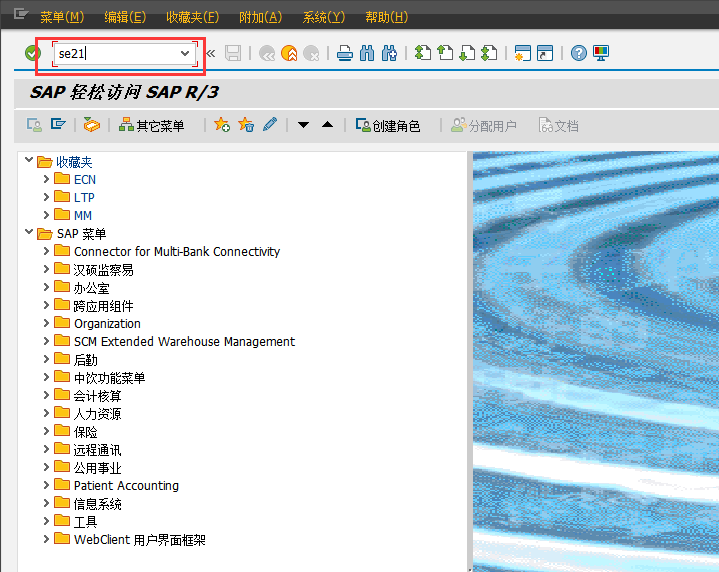Click the Print icon
This screenshot has height=572, width=719.
(x=345, y=53)
